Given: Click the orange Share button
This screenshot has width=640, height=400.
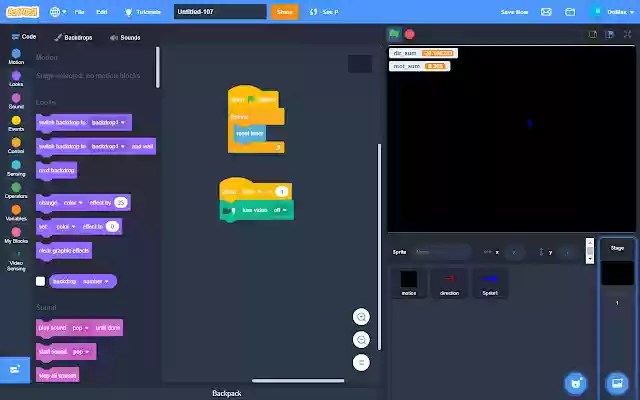Looking at the screenshot, I should click(x=284, y=12).
